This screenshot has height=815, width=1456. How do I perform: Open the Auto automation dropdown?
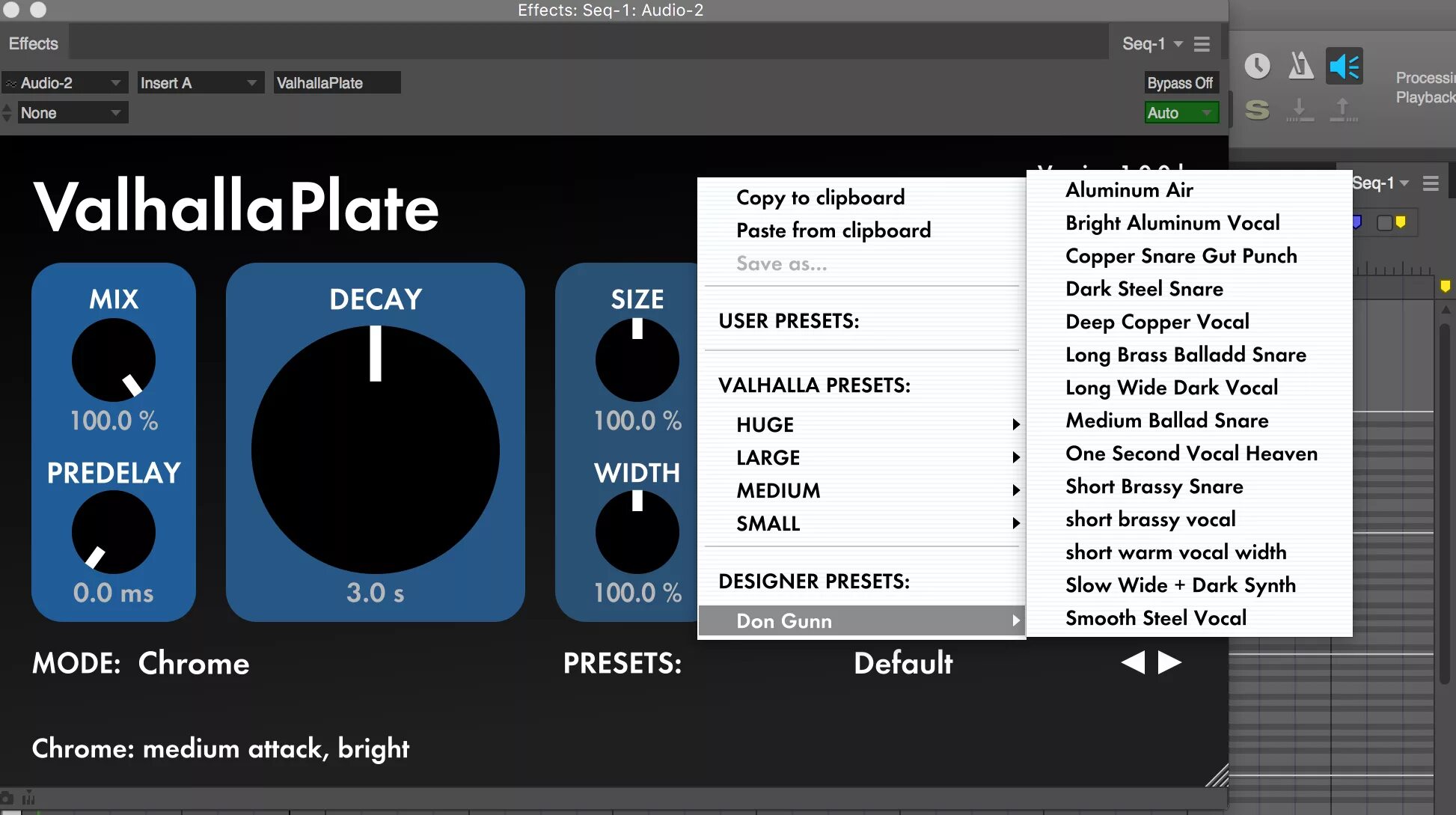[x=1180, y=113]
